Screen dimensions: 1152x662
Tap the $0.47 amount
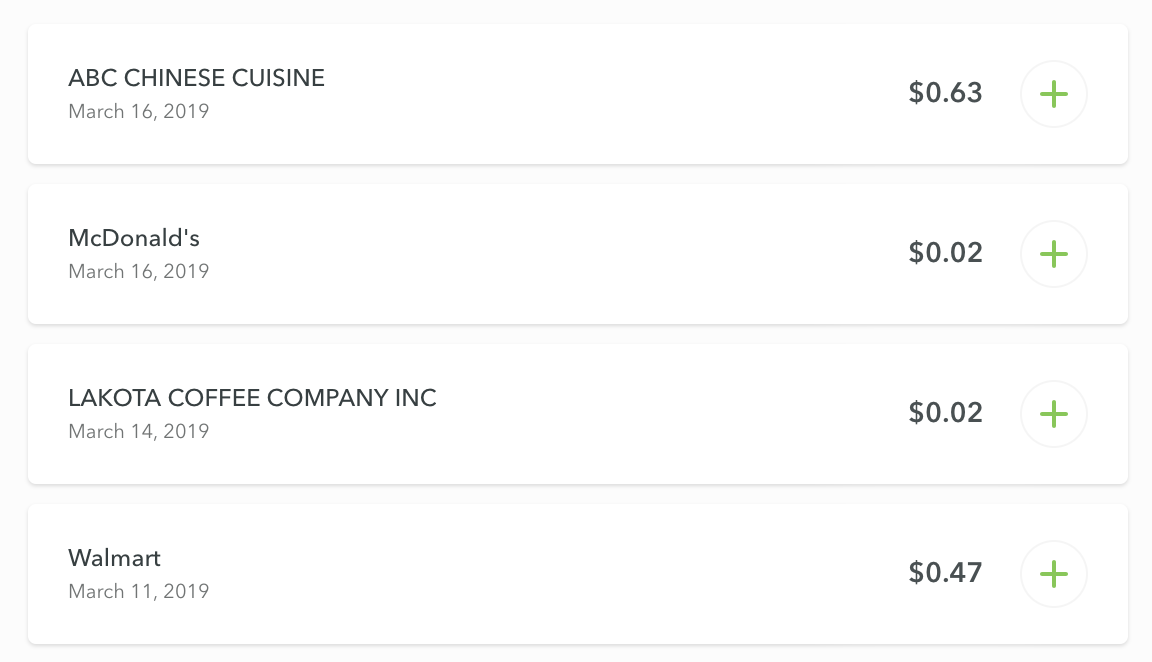(x=945, y=573)
